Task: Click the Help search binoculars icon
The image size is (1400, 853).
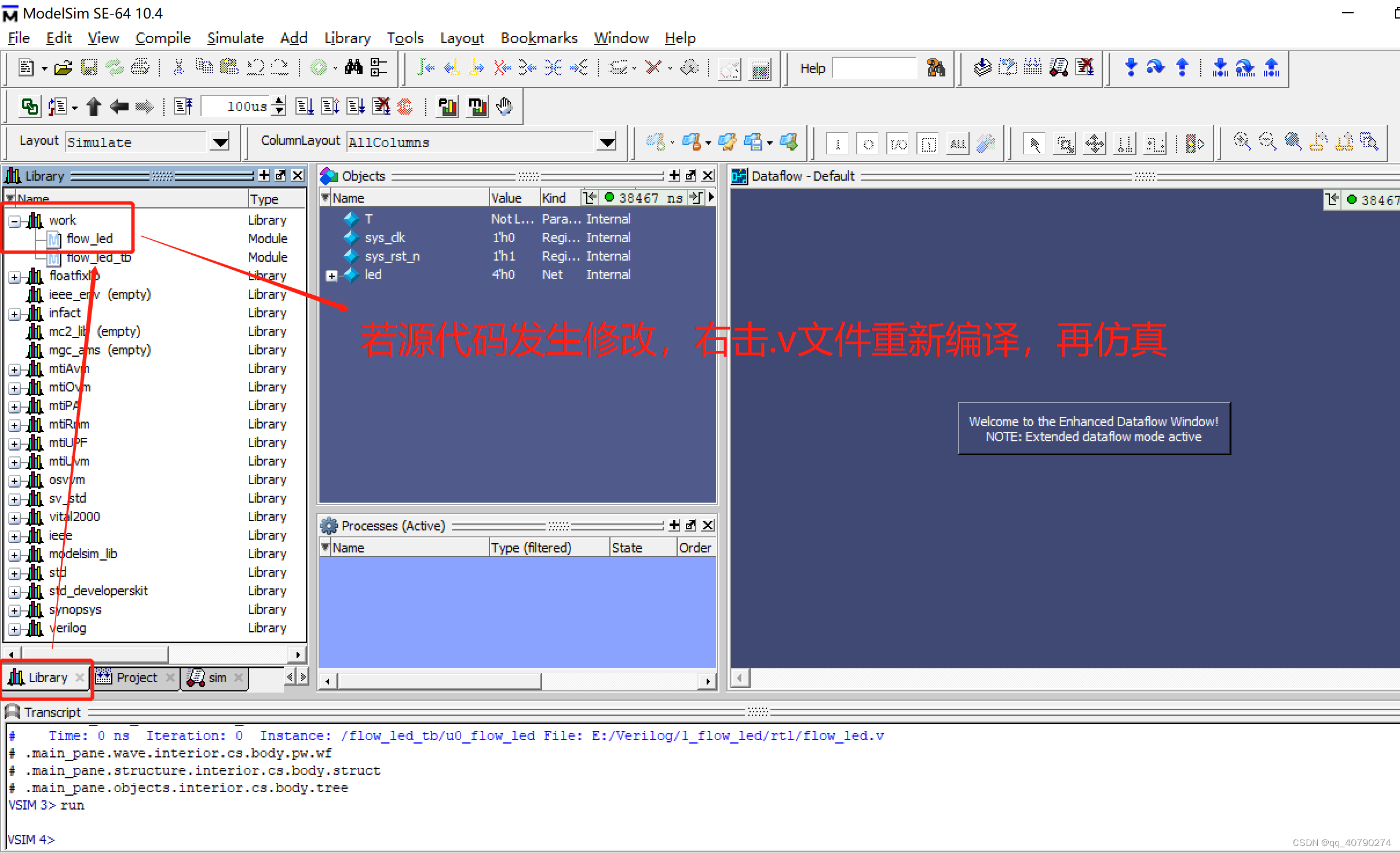Action: 935,68
